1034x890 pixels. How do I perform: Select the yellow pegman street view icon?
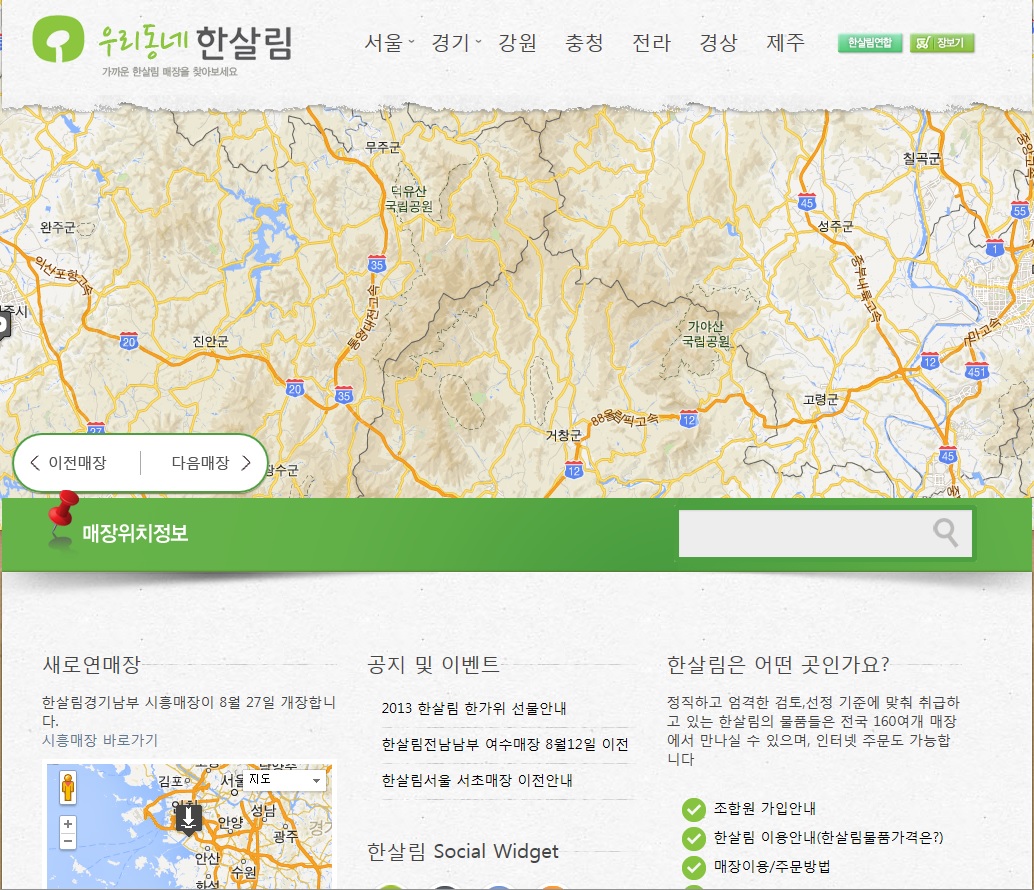(67, 787)
